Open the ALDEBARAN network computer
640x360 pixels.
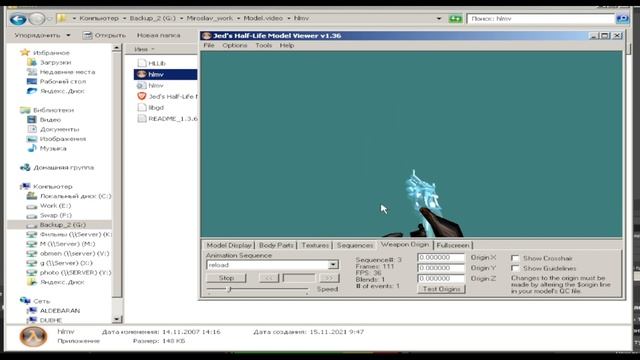(x=53, y=311)
